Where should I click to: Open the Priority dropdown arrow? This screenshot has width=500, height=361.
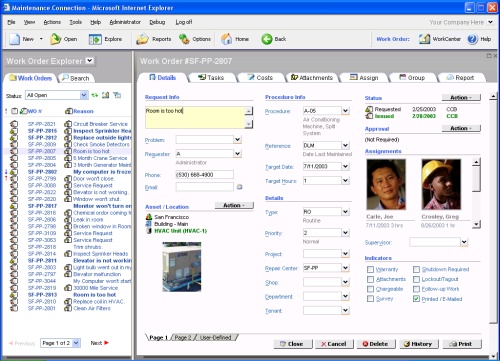(x=345, y=232)
